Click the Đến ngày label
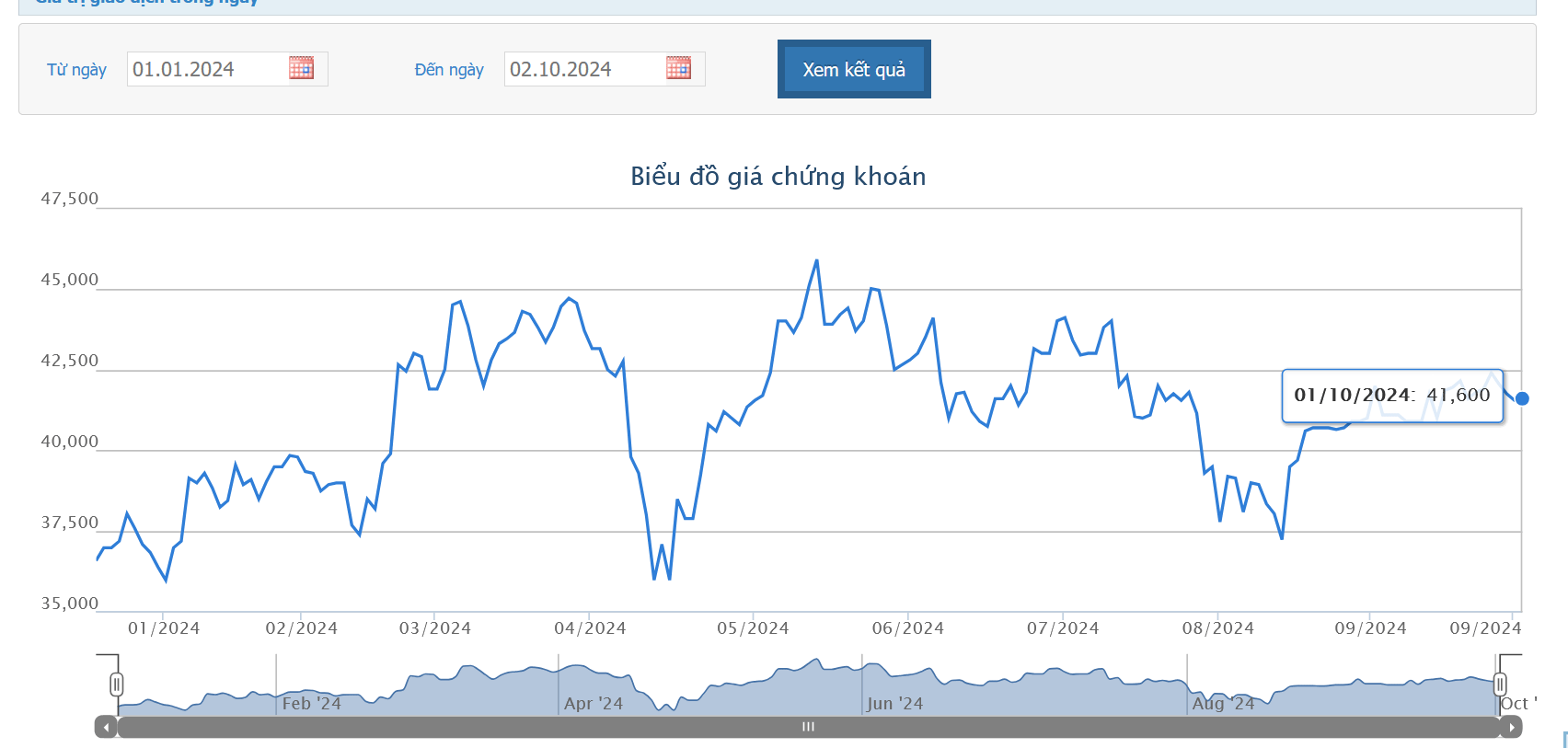 (x=449, y=69)
